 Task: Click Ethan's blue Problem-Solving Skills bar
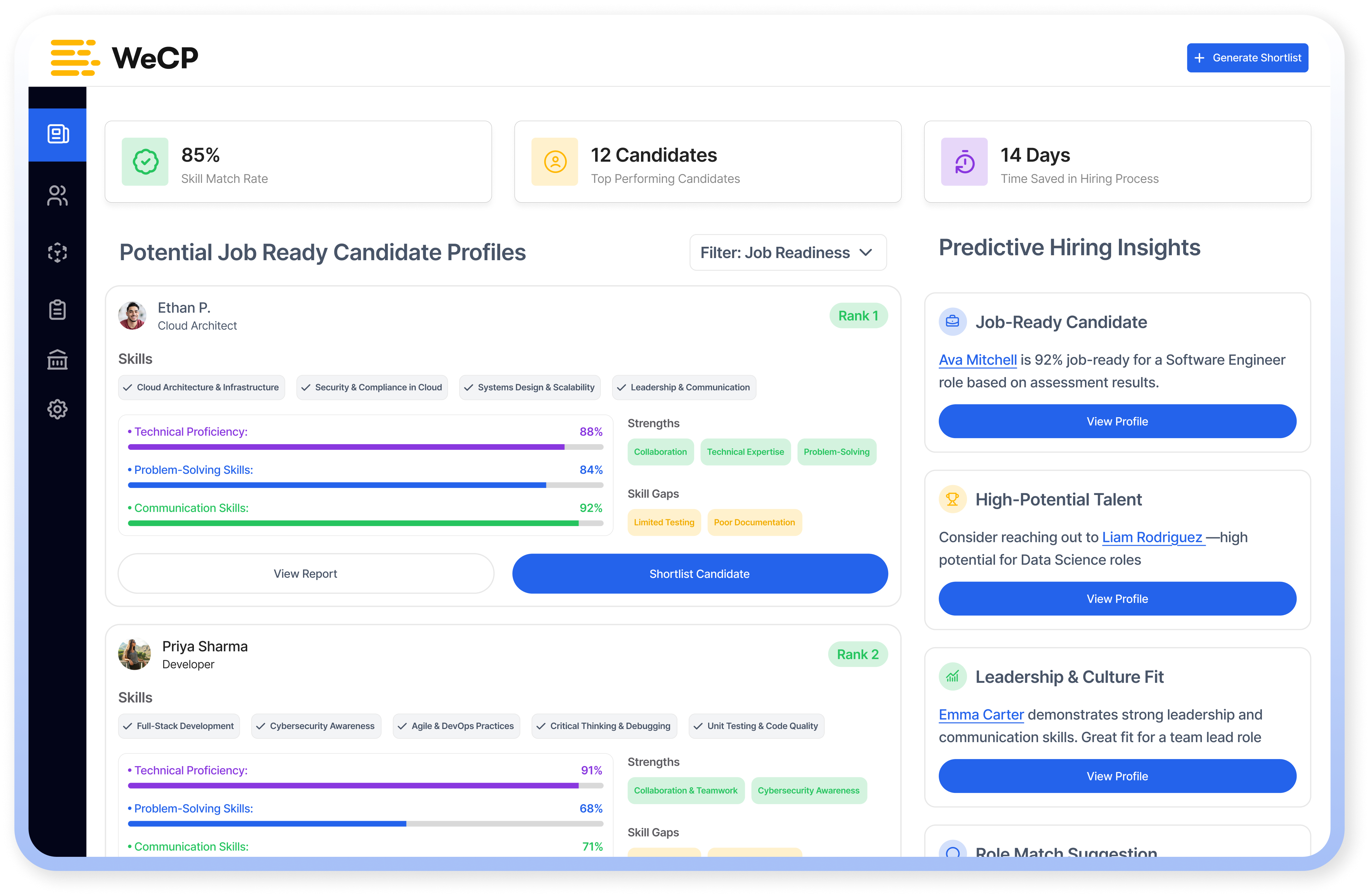(366, 485)
